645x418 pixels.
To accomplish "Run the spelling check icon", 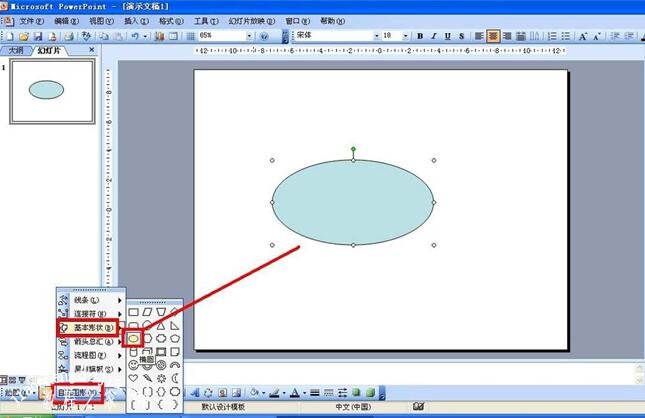I will (x=86, y=36).
